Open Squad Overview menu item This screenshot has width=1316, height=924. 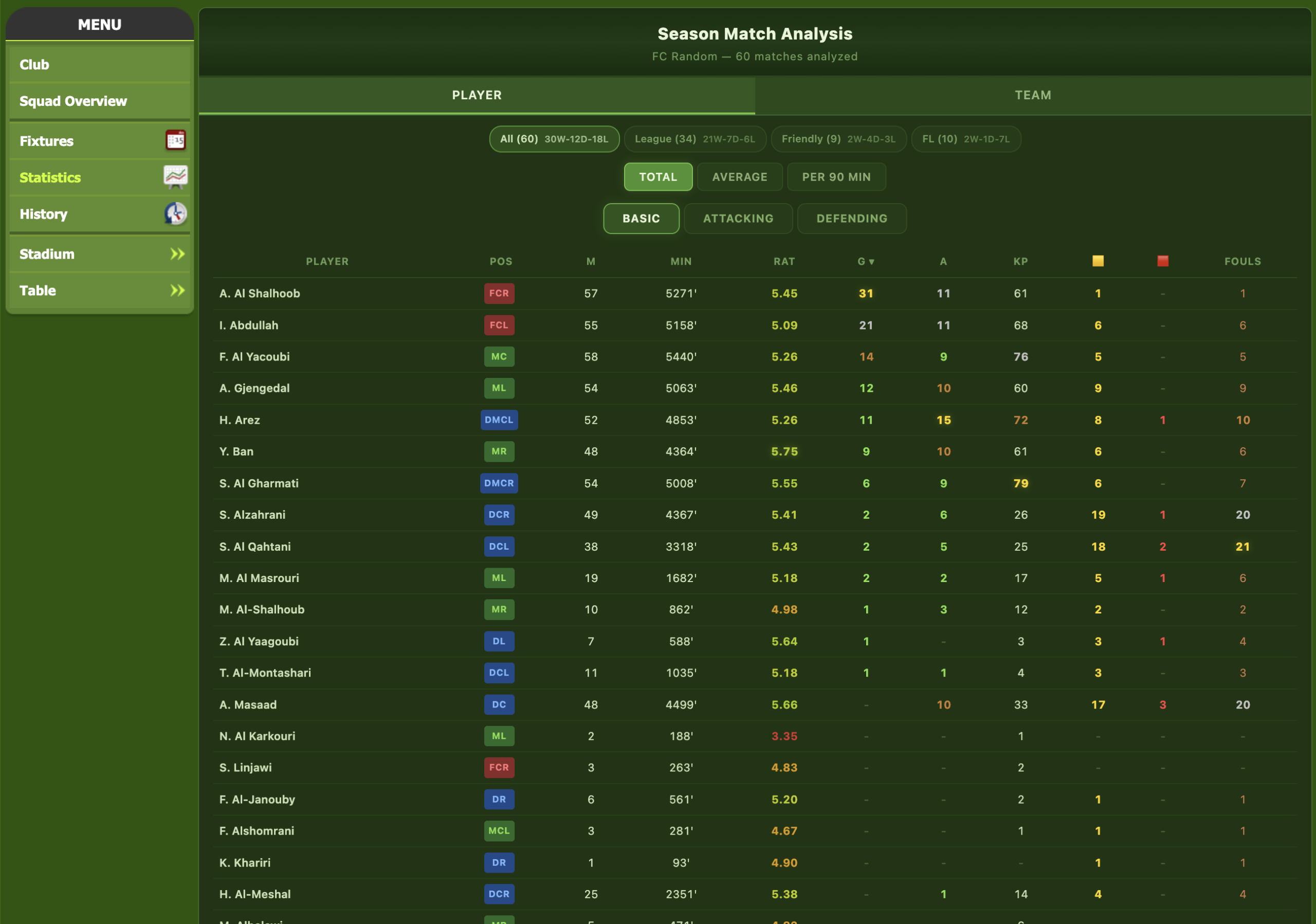coord(100,101)
